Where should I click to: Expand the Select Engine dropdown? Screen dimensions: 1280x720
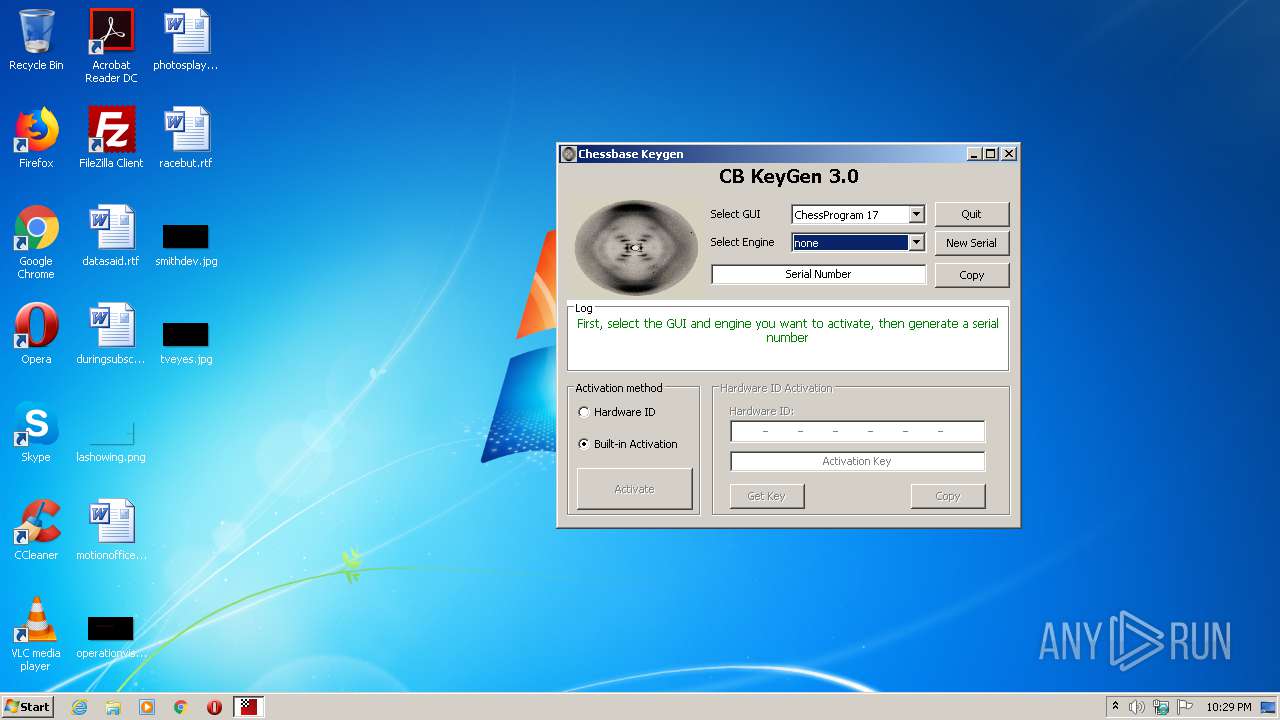(x=916, y=242)
